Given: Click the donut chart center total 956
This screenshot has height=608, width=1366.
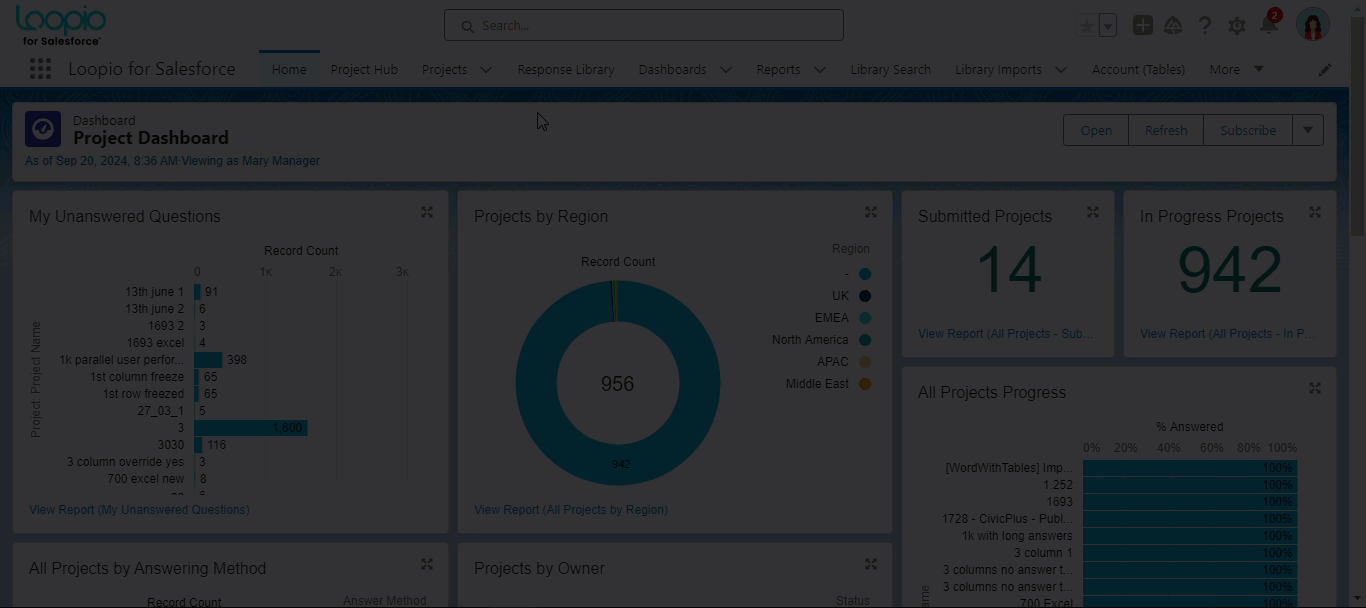Looking at the screenshot, I should 617,384.
